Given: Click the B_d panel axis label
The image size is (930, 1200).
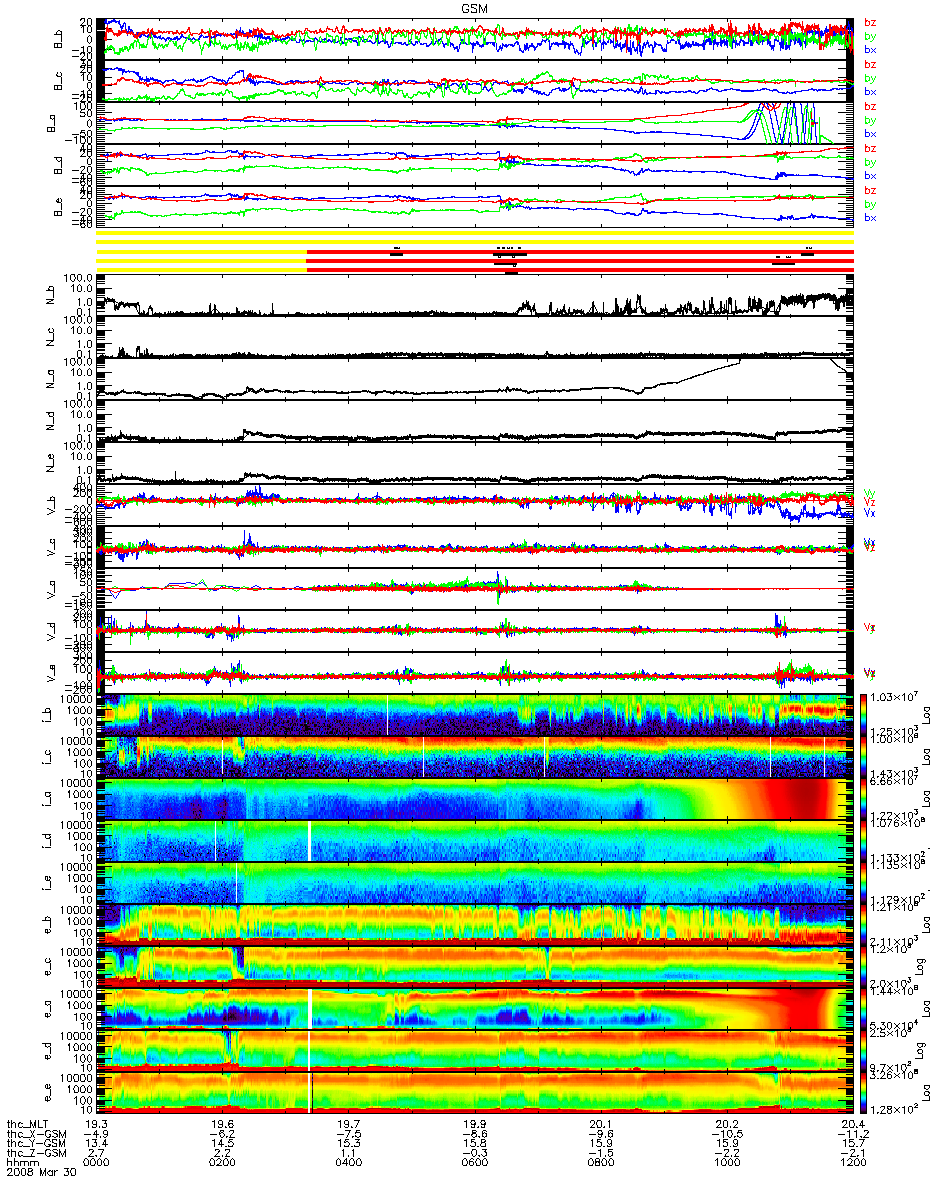Looking at the screenshot, I should [x=57, y=165].
